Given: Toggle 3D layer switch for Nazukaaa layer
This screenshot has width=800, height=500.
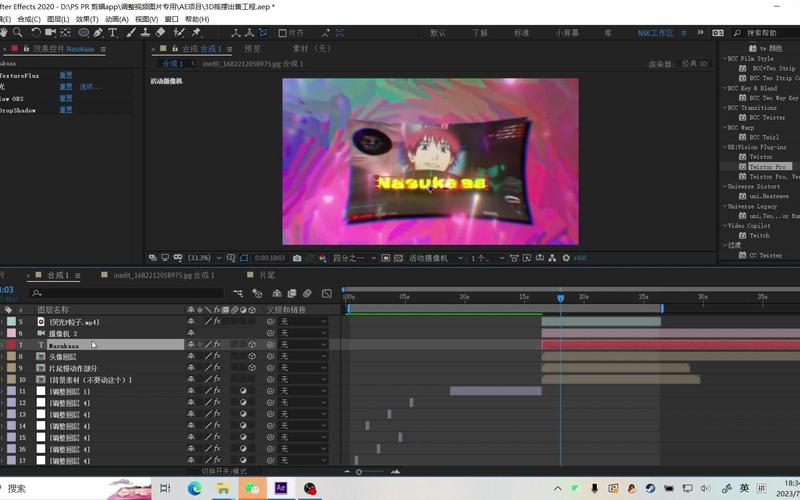Looking at the screenshot, I should (x=253, y=345).
